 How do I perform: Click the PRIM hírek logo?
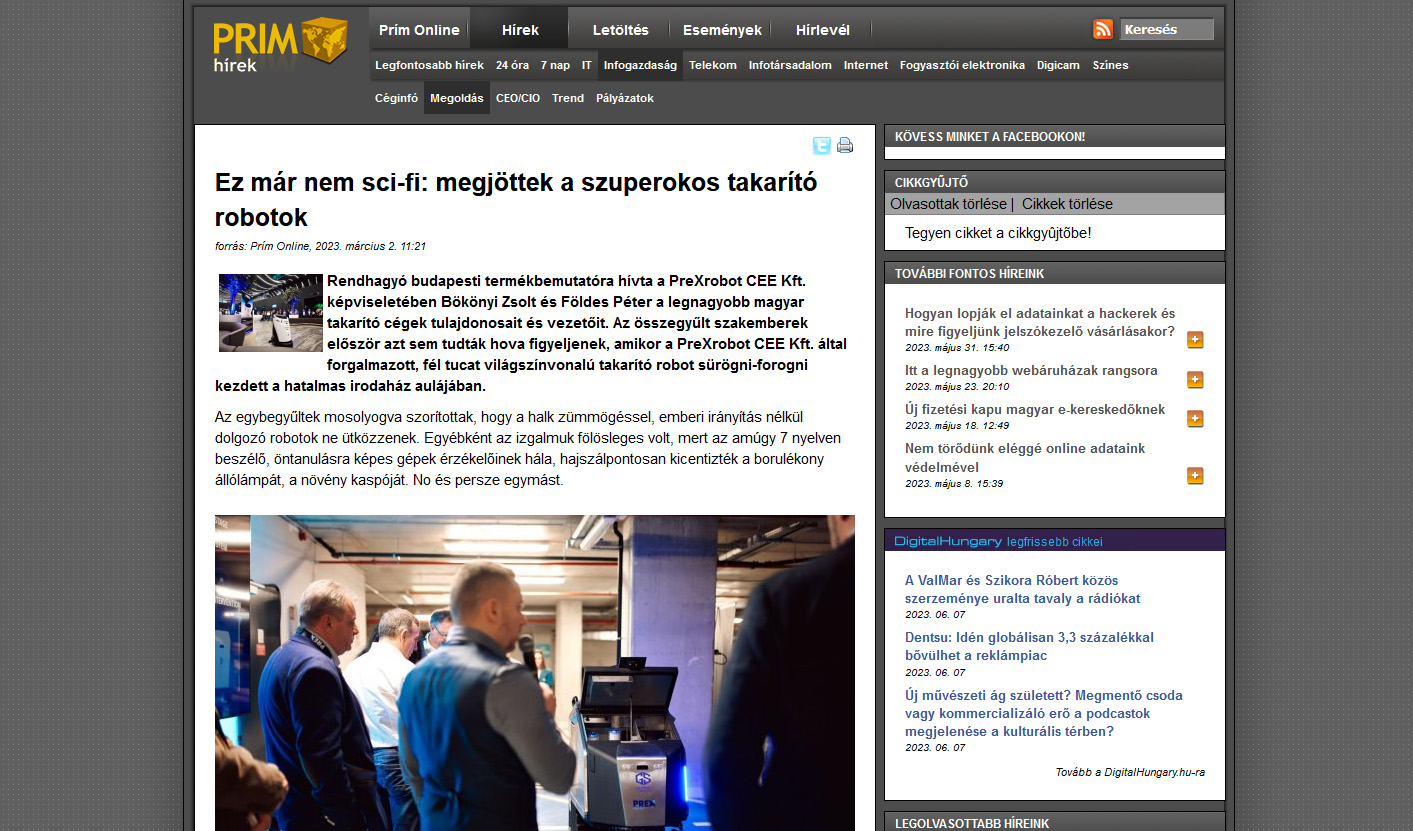click(x=280, y=46)
